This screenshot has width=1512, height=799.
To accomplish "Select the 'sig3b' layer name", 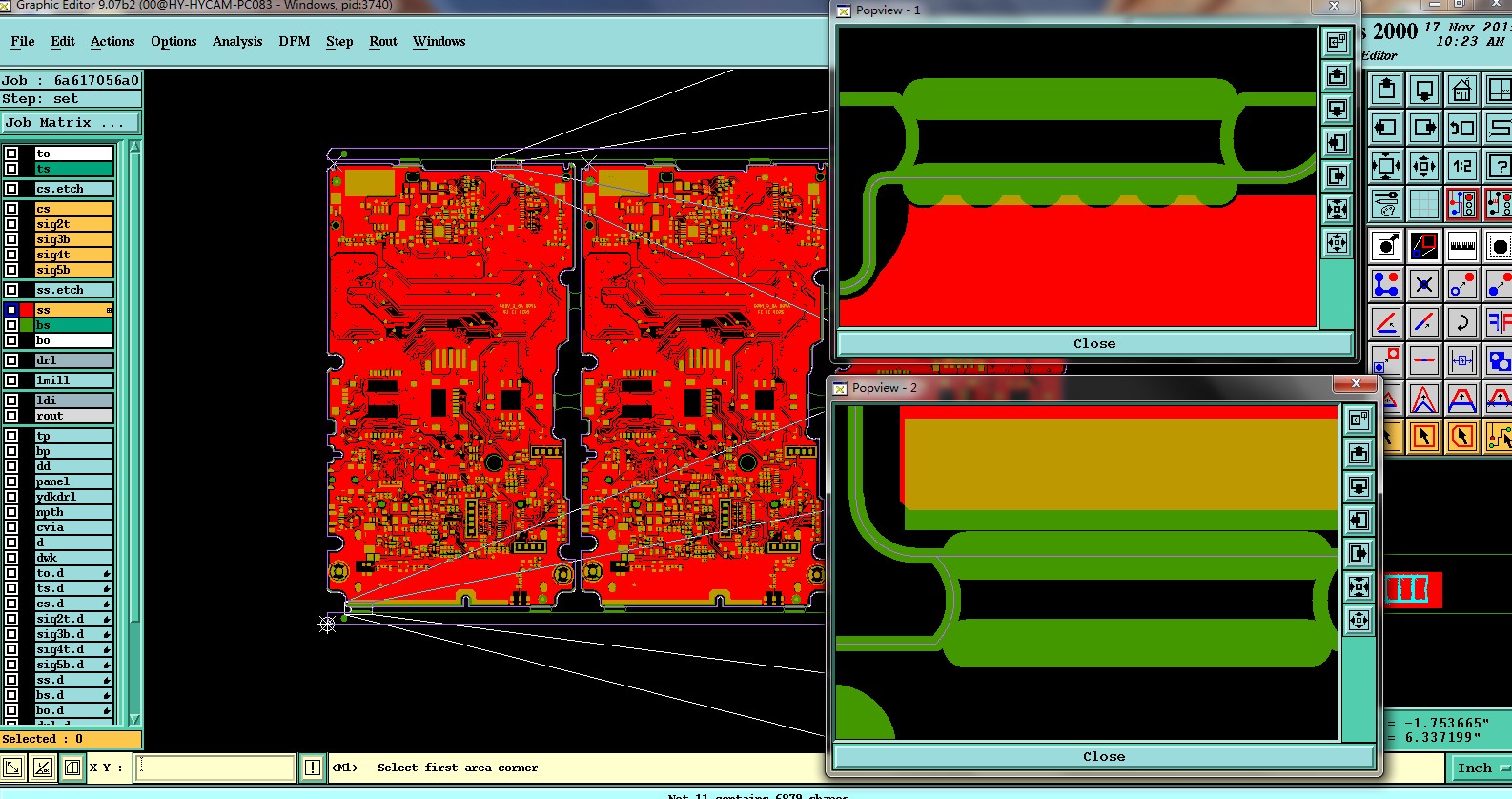I will (x=73, y=239).
